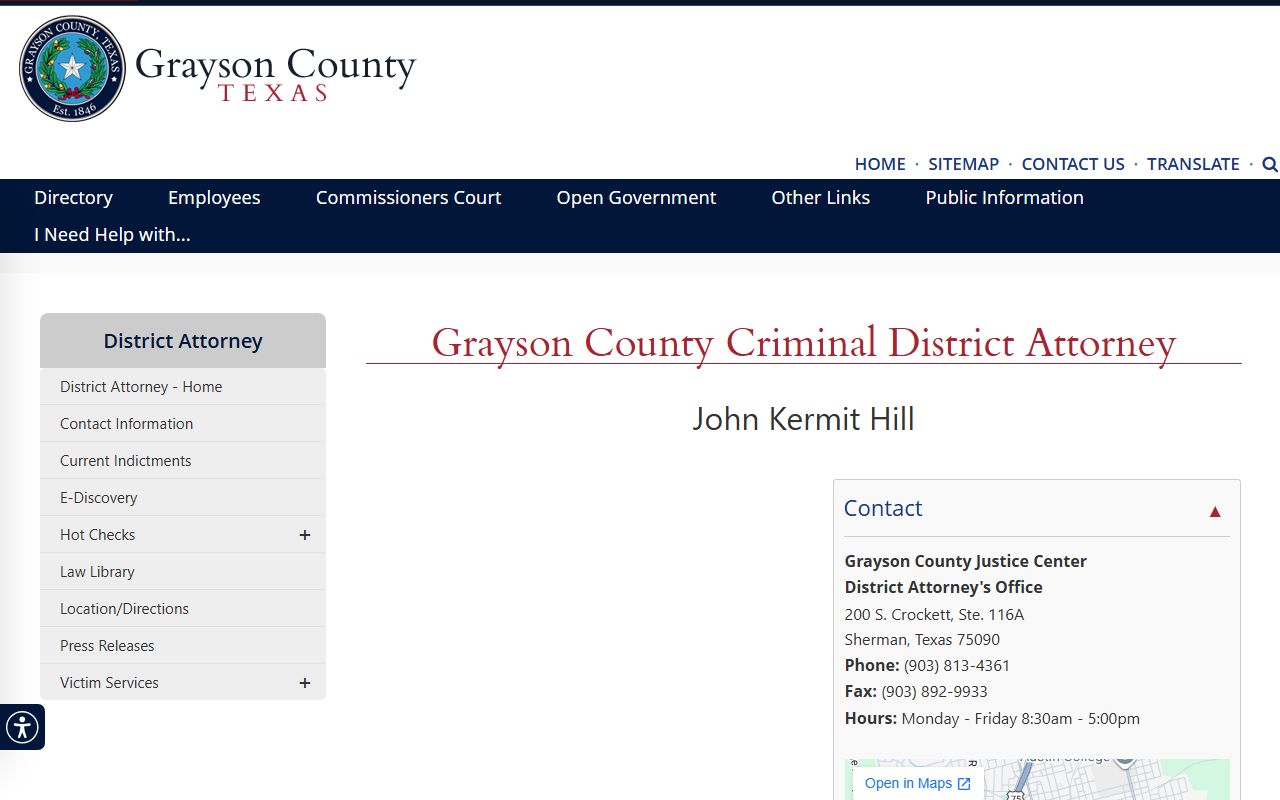Click the Grayson County Criminal District Attorney title

pyautogui.click(x=803, y=342)
